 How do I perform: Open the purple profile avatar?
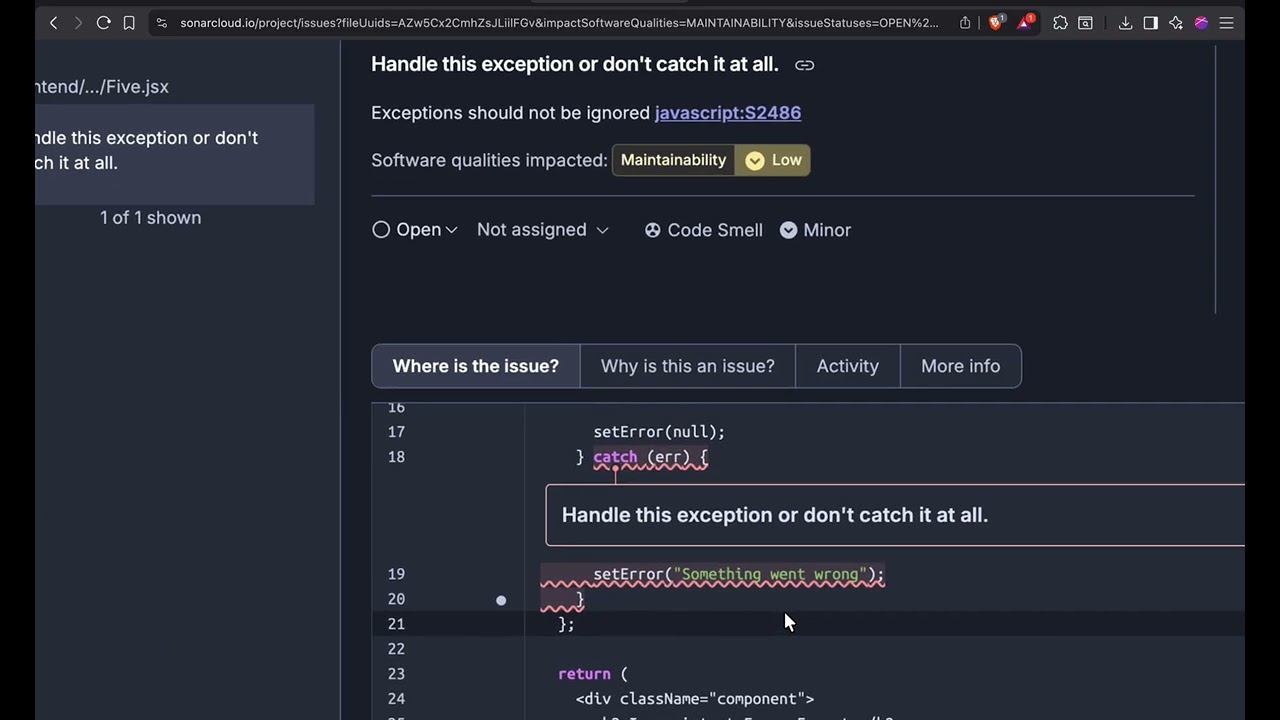[1201, 22]
